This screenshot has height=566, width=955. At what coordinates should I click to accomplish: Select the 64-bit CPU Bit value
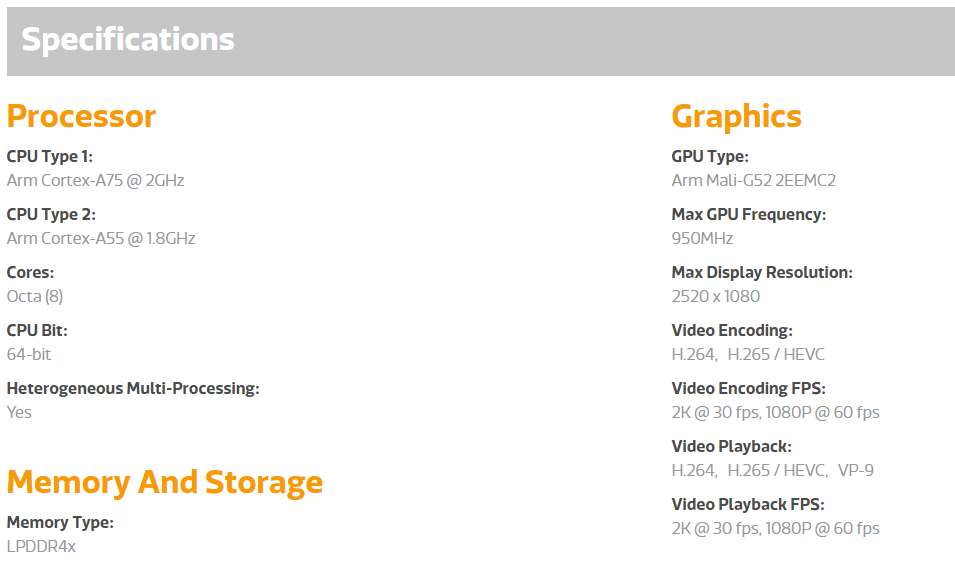click(28, 354)
